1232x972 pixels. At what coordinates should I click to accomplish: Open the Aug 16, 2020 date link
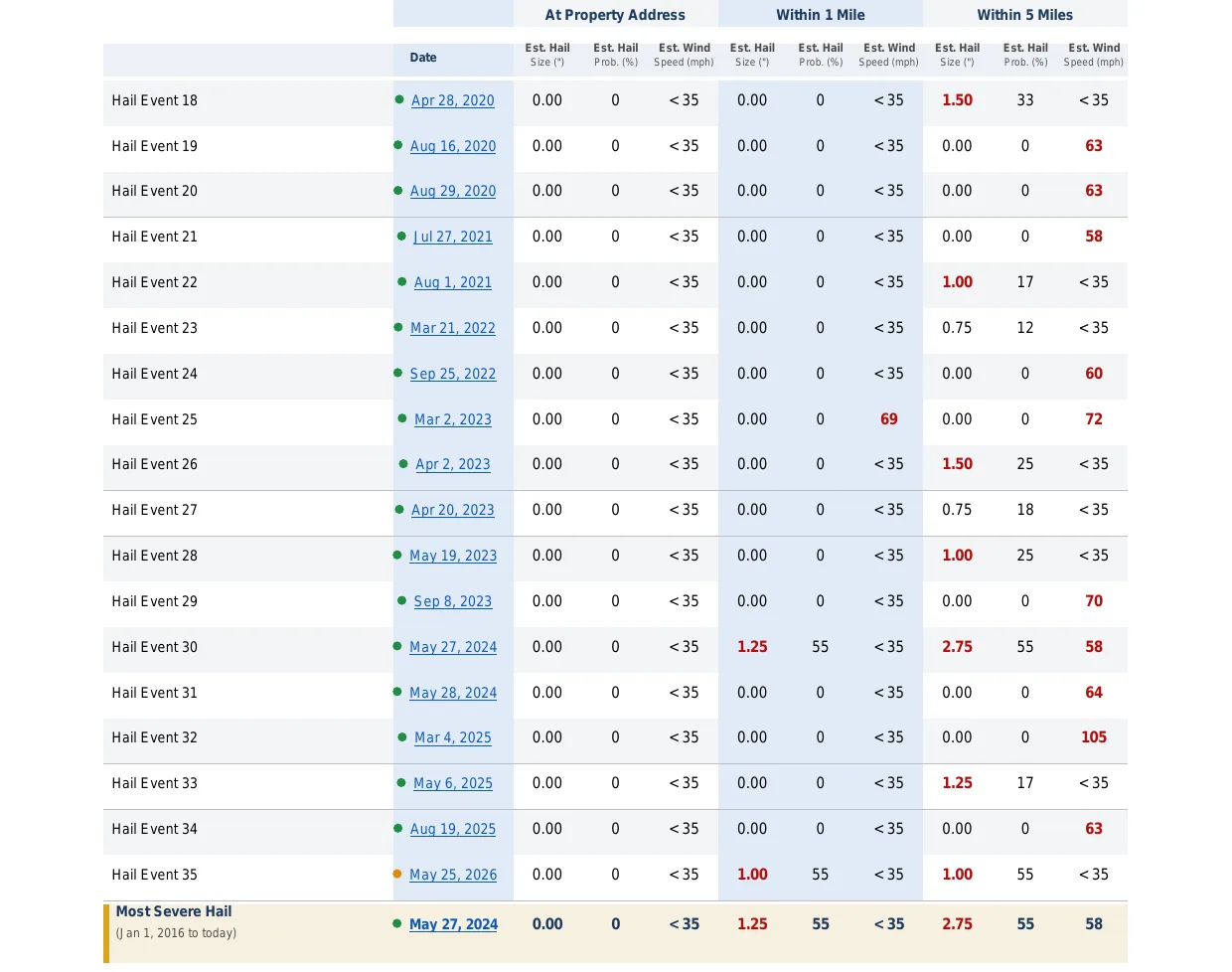[453, 146]
